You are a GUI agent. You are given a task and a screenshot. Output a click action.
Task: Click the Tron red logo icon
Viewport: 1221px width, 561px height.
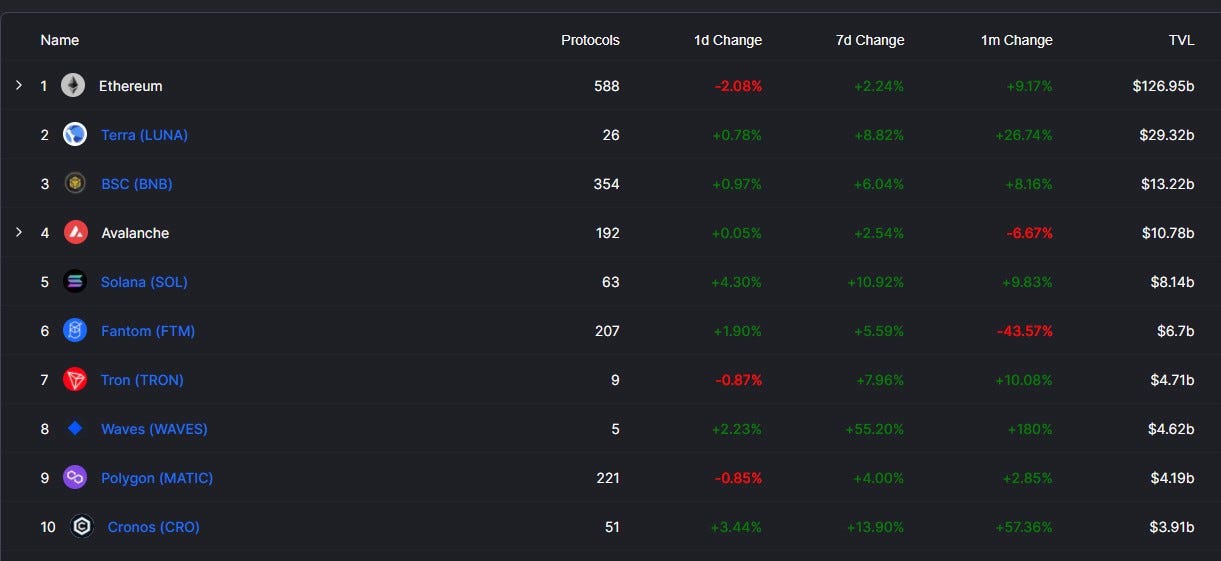click(75, 379)
